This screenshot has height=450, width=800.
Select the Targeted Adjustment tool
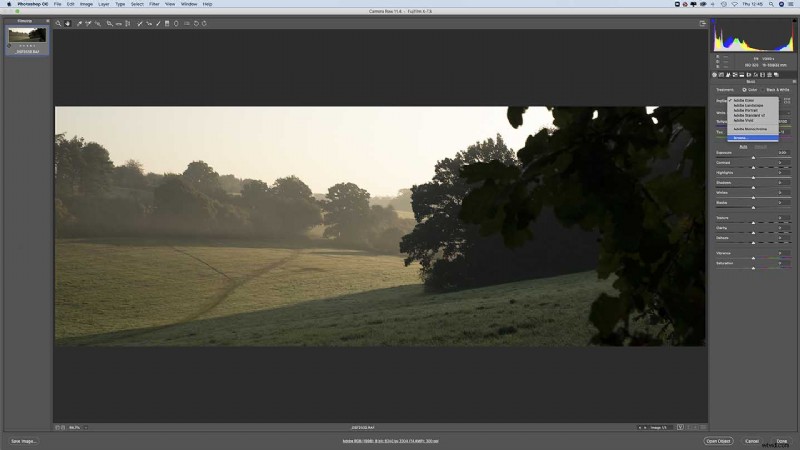pyautogui.click(x=97, y=23)
